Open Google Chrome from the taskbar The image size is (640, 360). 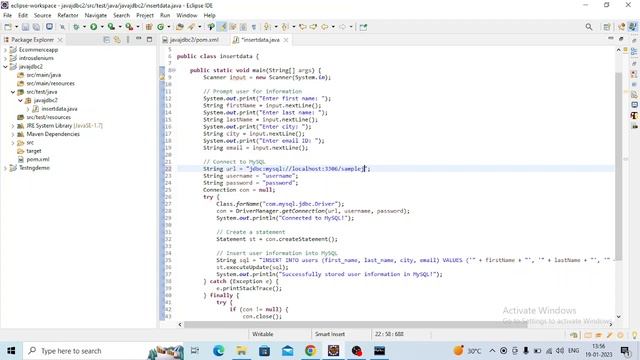(x=311, y=351)
